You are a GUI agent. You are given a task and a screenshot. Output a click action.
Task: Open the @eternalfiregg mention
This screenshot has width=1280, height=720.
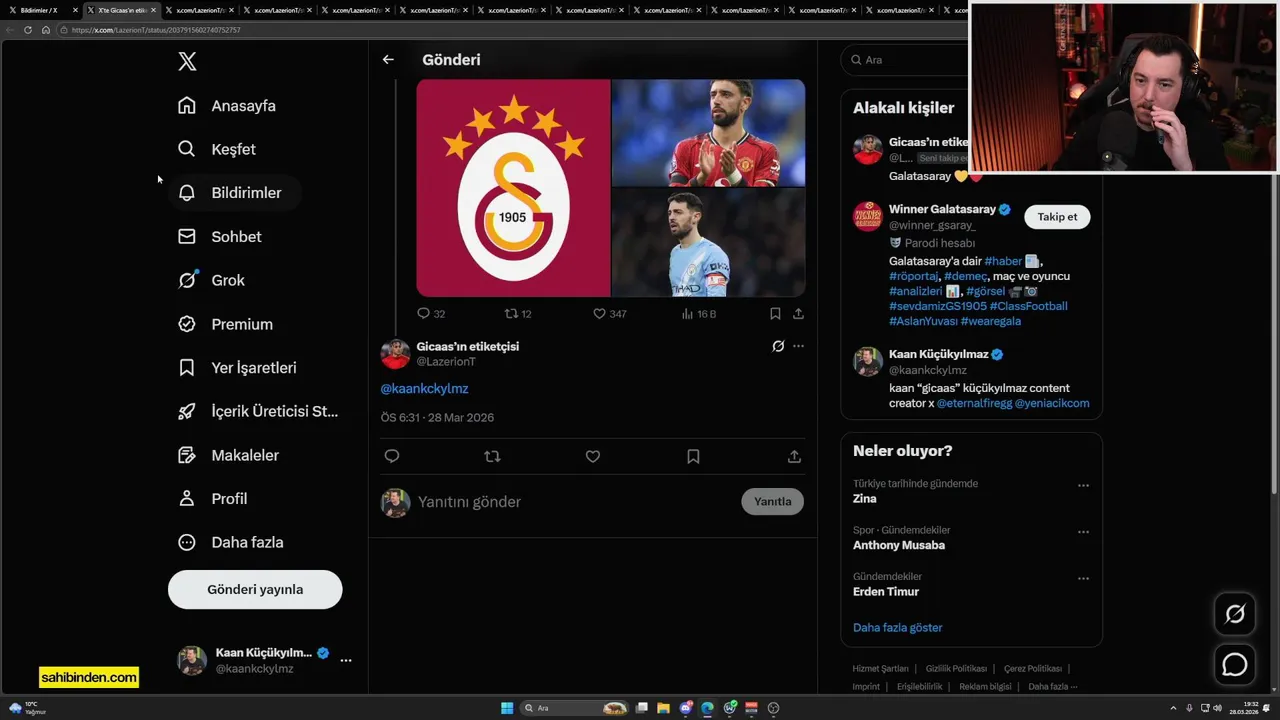[x=974, y=403]
